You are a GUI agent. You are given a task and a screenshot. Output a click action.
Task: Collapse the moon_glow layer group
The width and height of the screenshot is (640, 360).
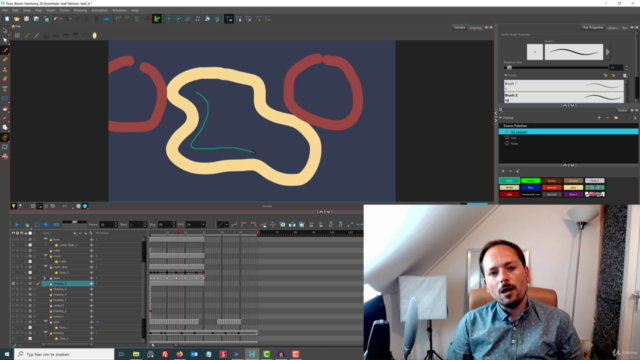tap(46, 267)
